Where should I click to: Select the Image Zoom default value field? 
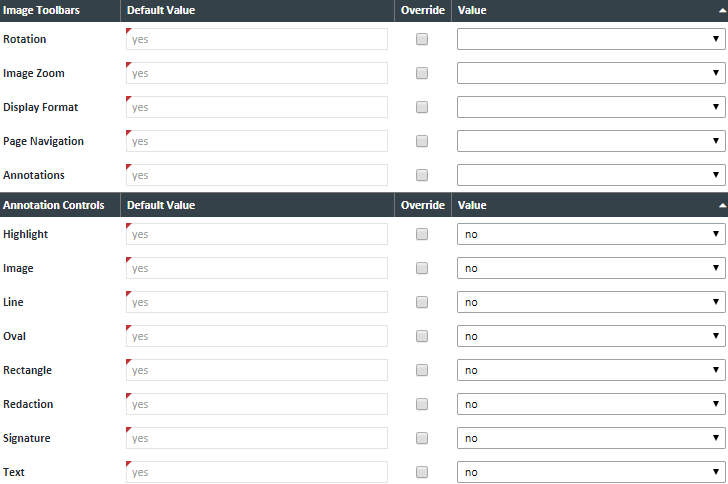click(257, 73)
